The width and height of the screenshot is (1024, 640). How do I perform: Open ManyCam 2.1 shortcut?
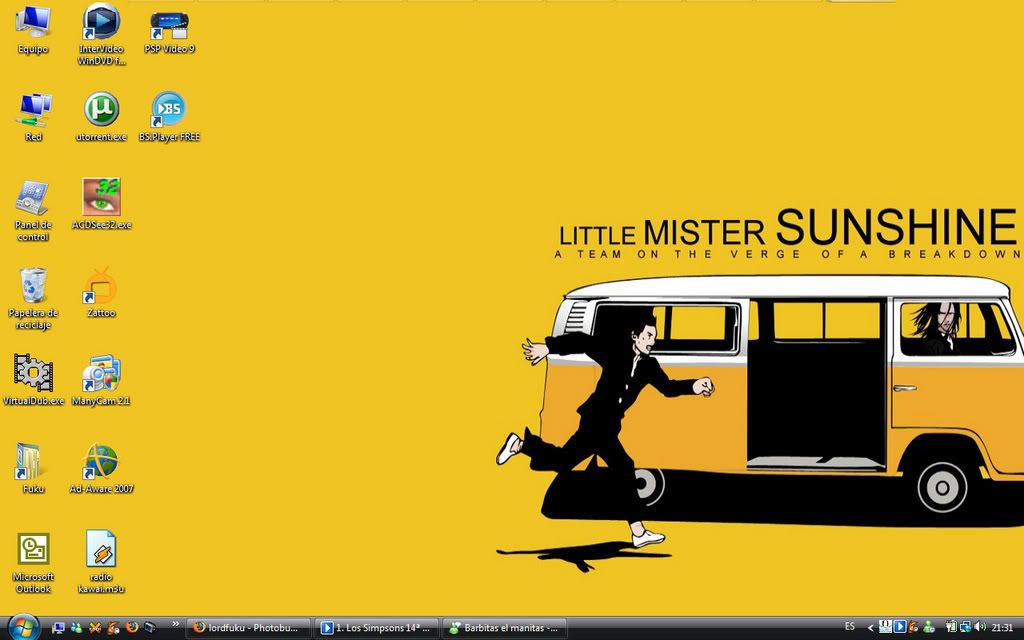coord(101,380)
